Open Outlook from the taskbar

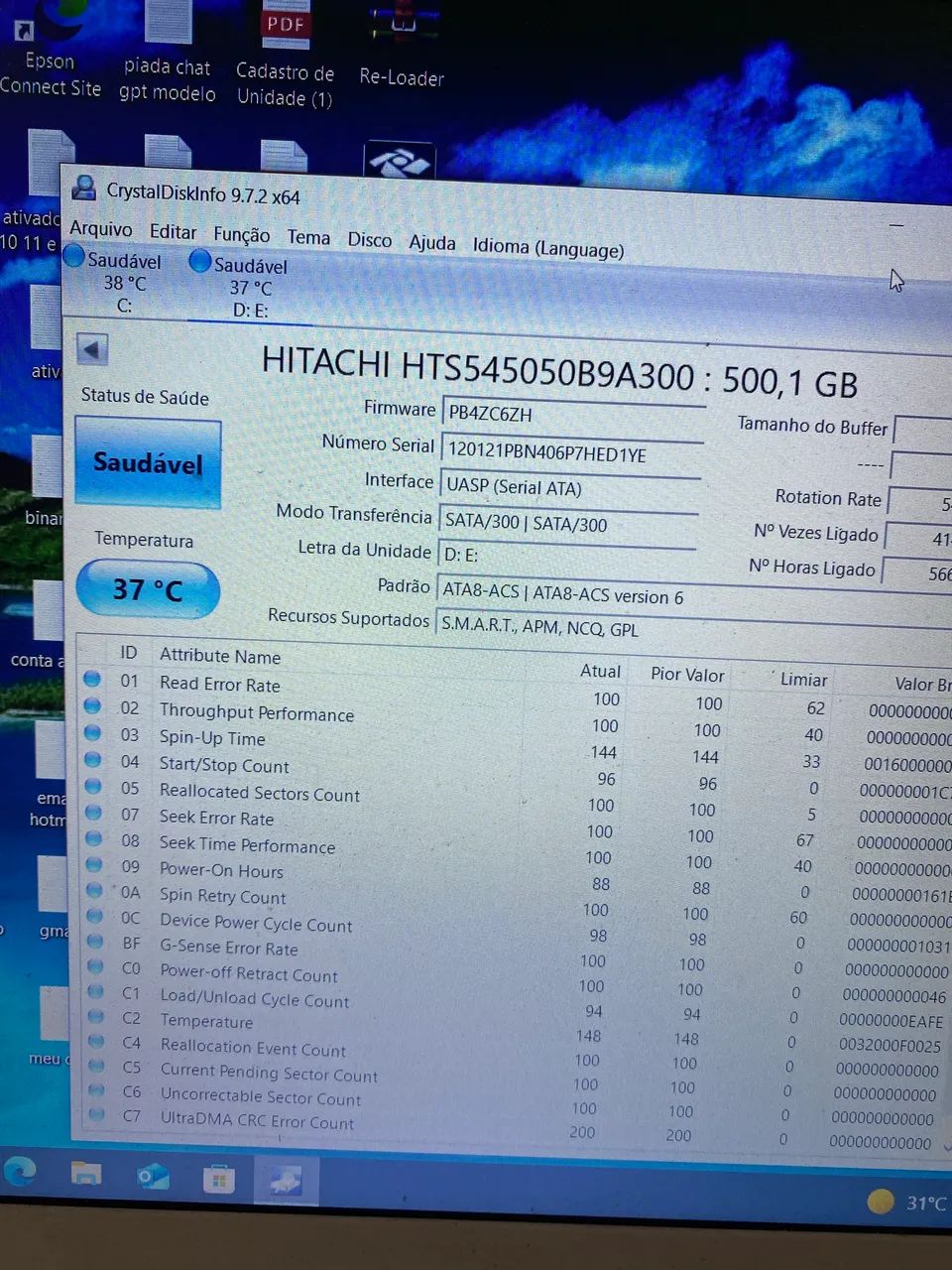coord(153,1178)
